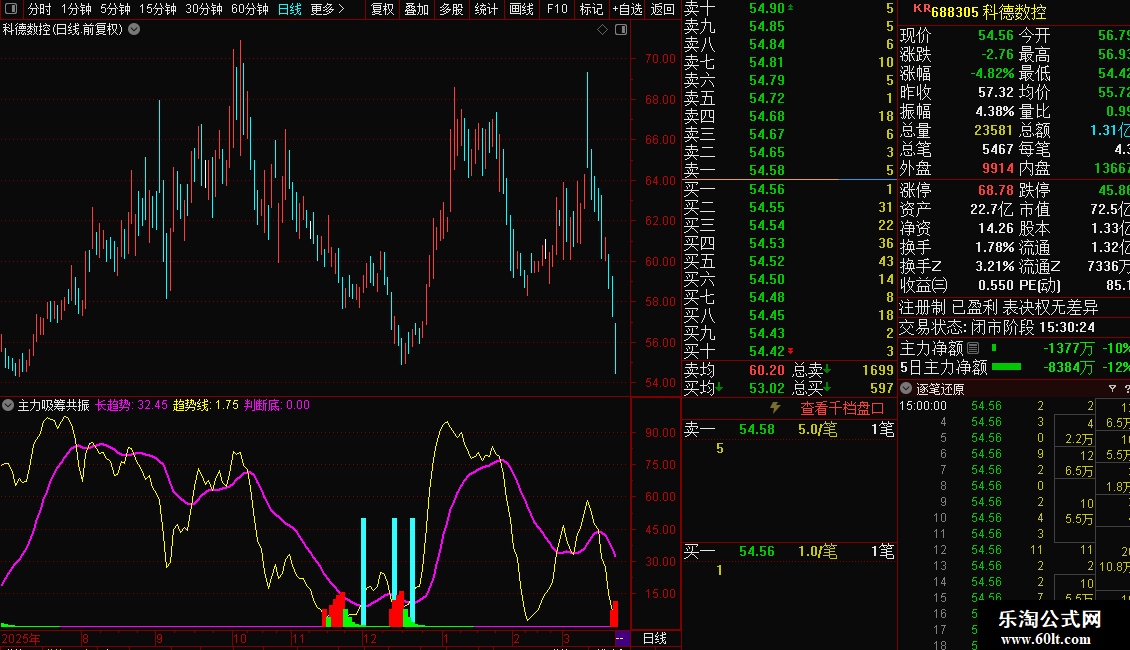The image size is (1130, 650).
Task: Click 688305 科德数控 stock title
Action: tap(988, 12)
